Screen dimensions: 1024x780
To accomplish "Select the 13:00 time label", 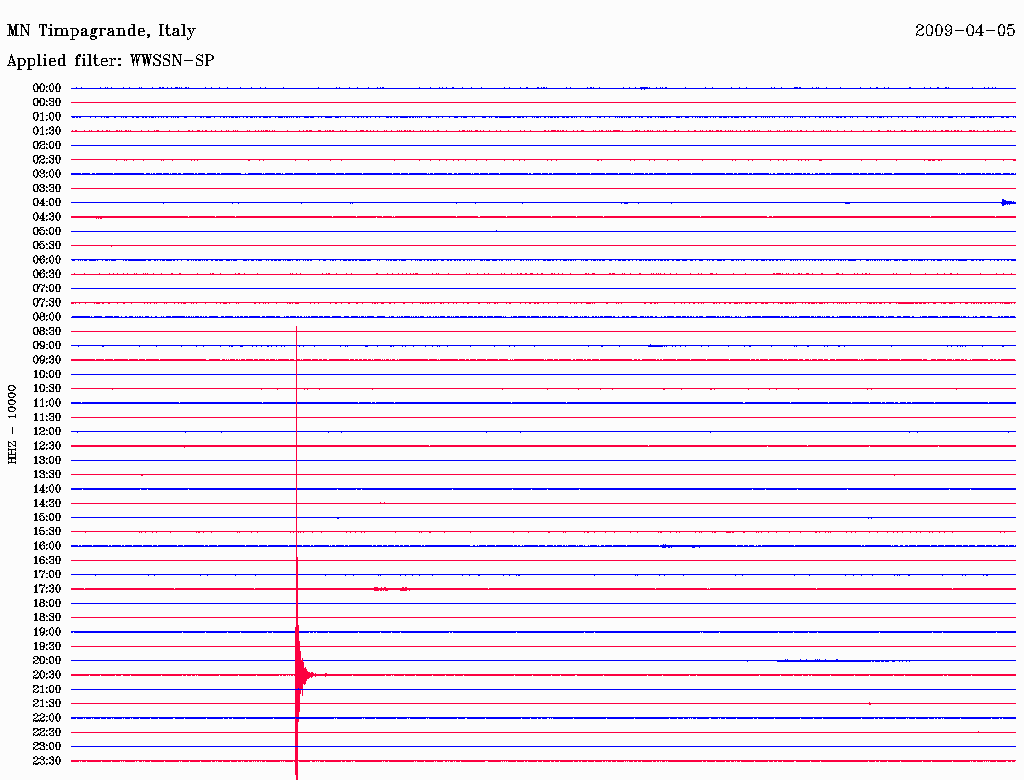I will (47, 460).
